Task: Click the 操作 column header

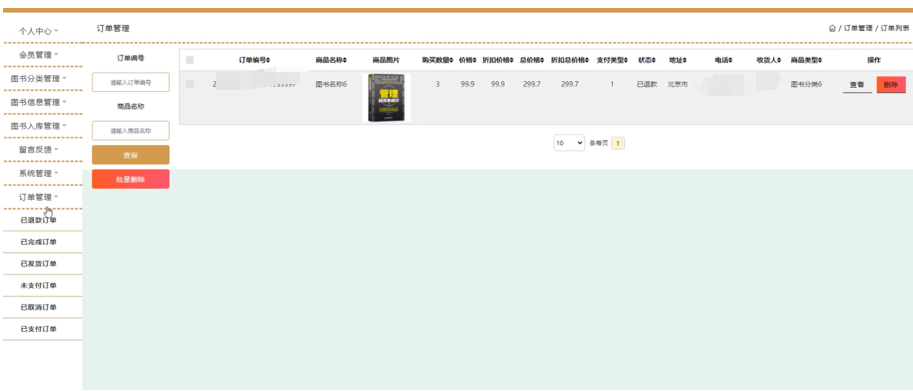Action: point(874,60)
